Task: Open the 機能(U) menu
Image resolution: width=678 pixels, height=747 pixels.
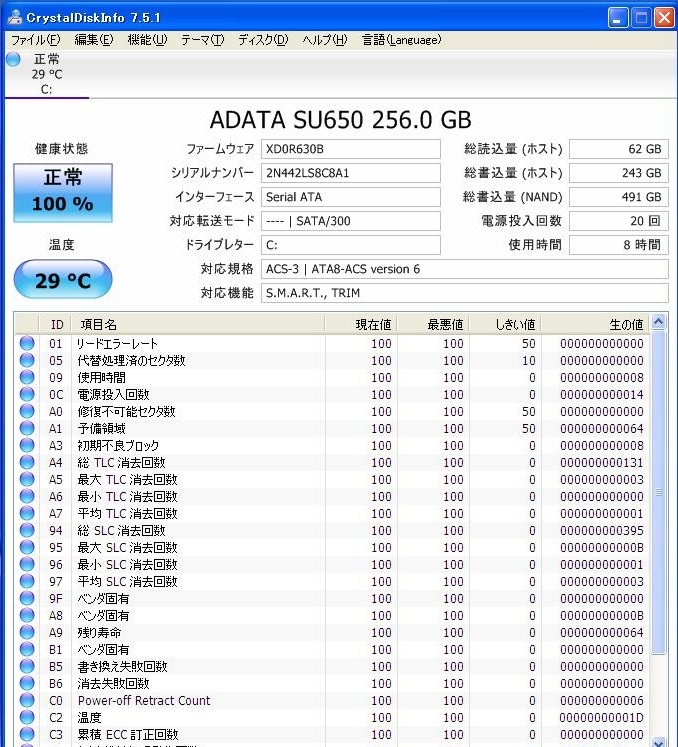Action: point(147,40)
